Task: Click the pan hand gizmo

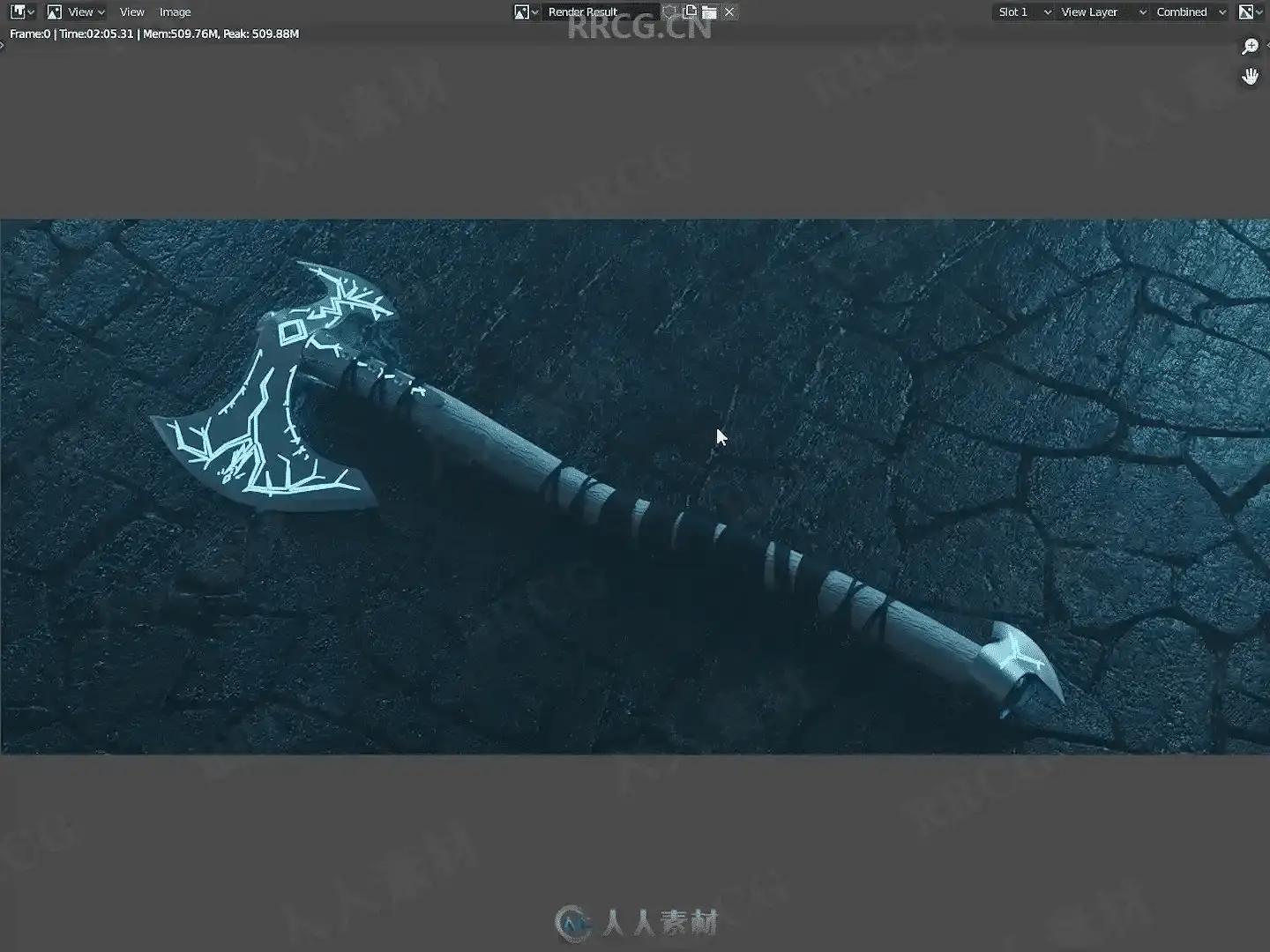Action: pos(1250,77)
